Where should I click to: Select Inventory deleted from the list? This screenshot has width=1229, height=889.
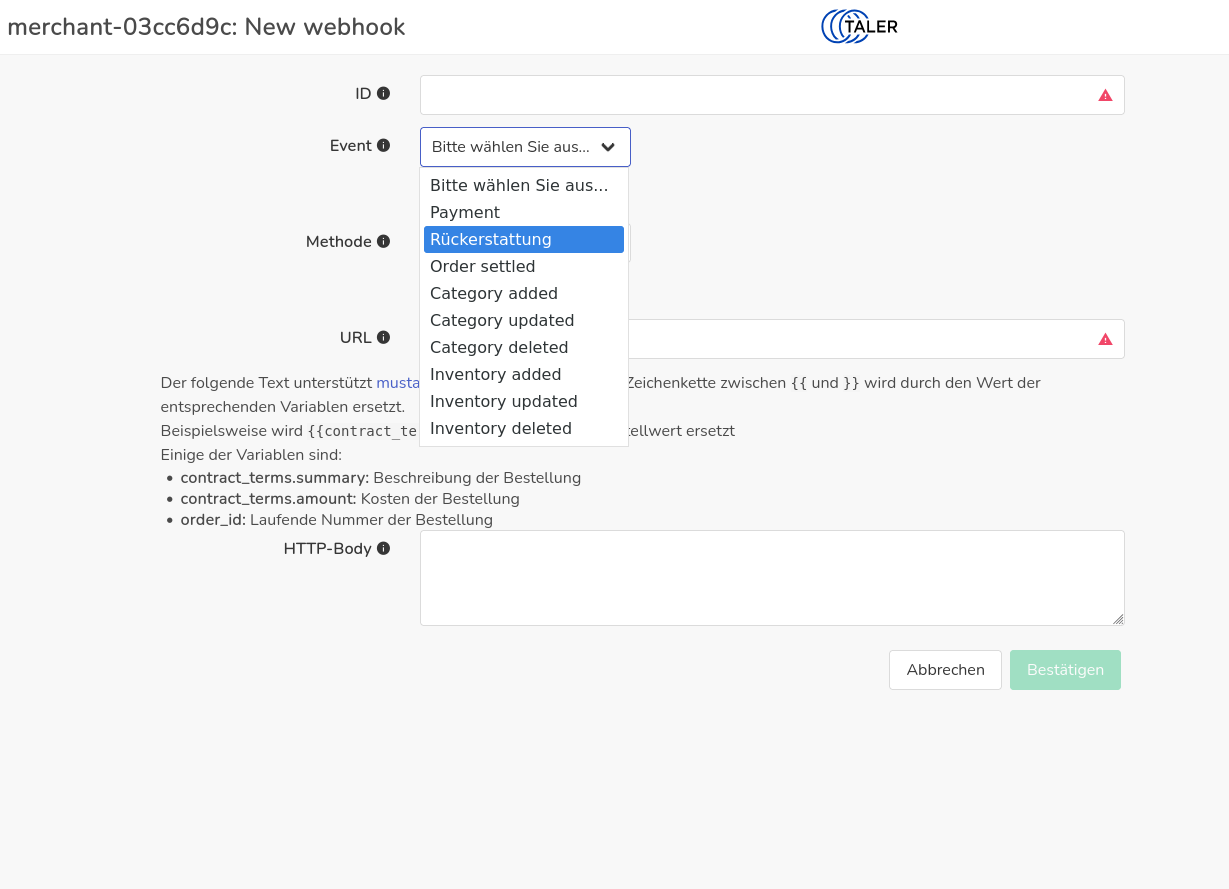click(x=501, y=429)
